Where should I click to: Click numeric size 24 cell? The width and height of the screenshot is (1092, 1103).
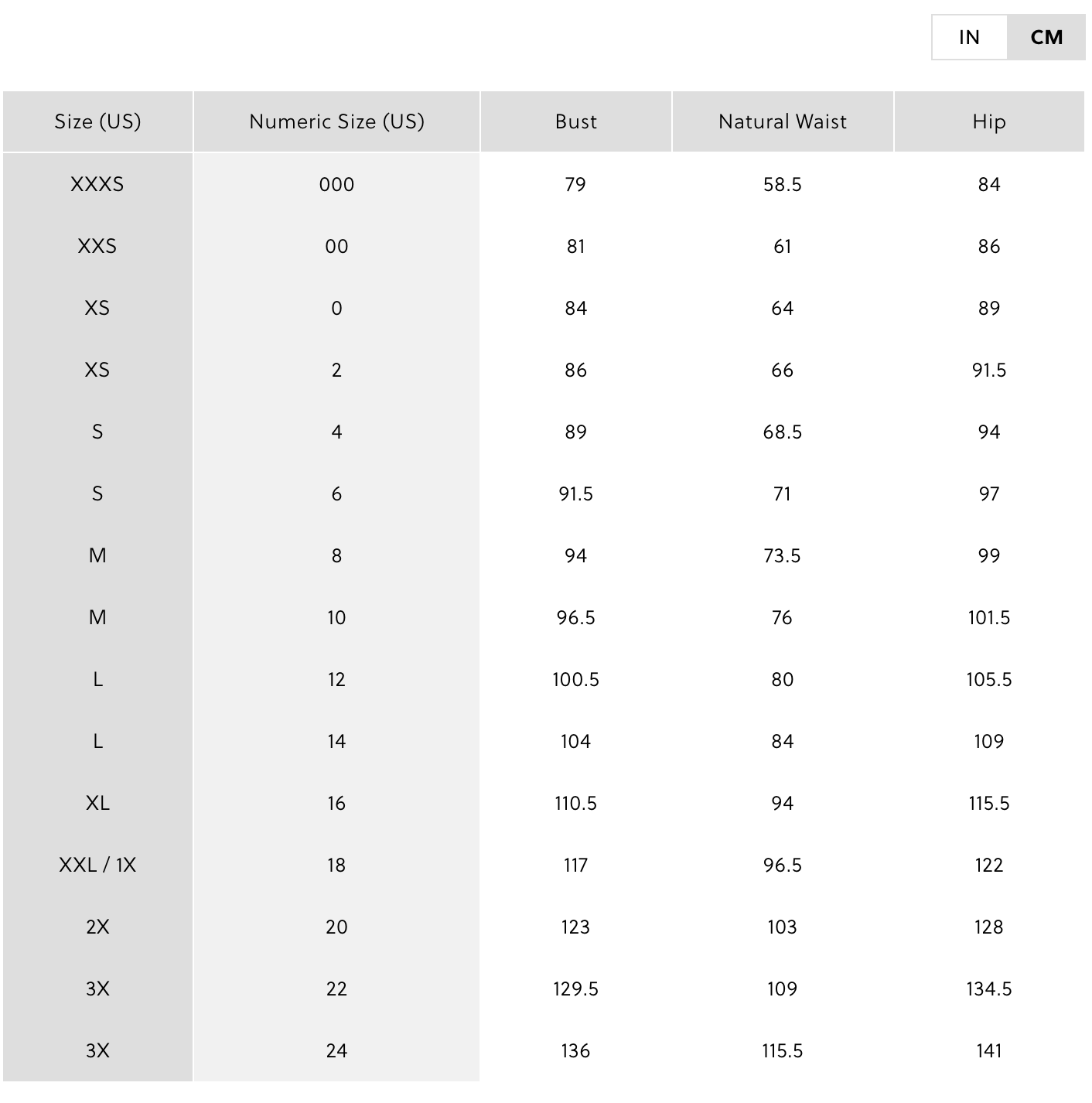coord(336,1050)
